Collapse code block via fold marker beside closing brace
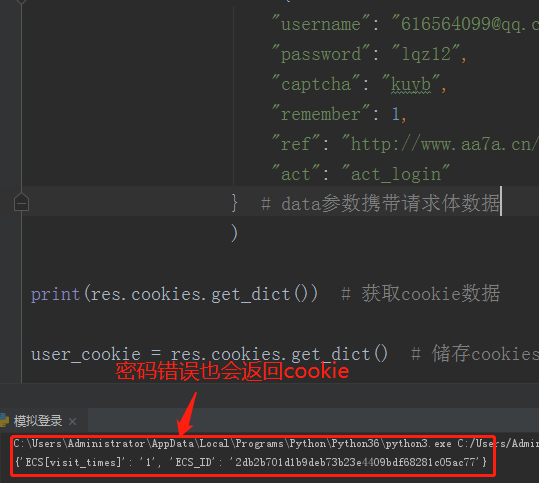 pos(21,202)
